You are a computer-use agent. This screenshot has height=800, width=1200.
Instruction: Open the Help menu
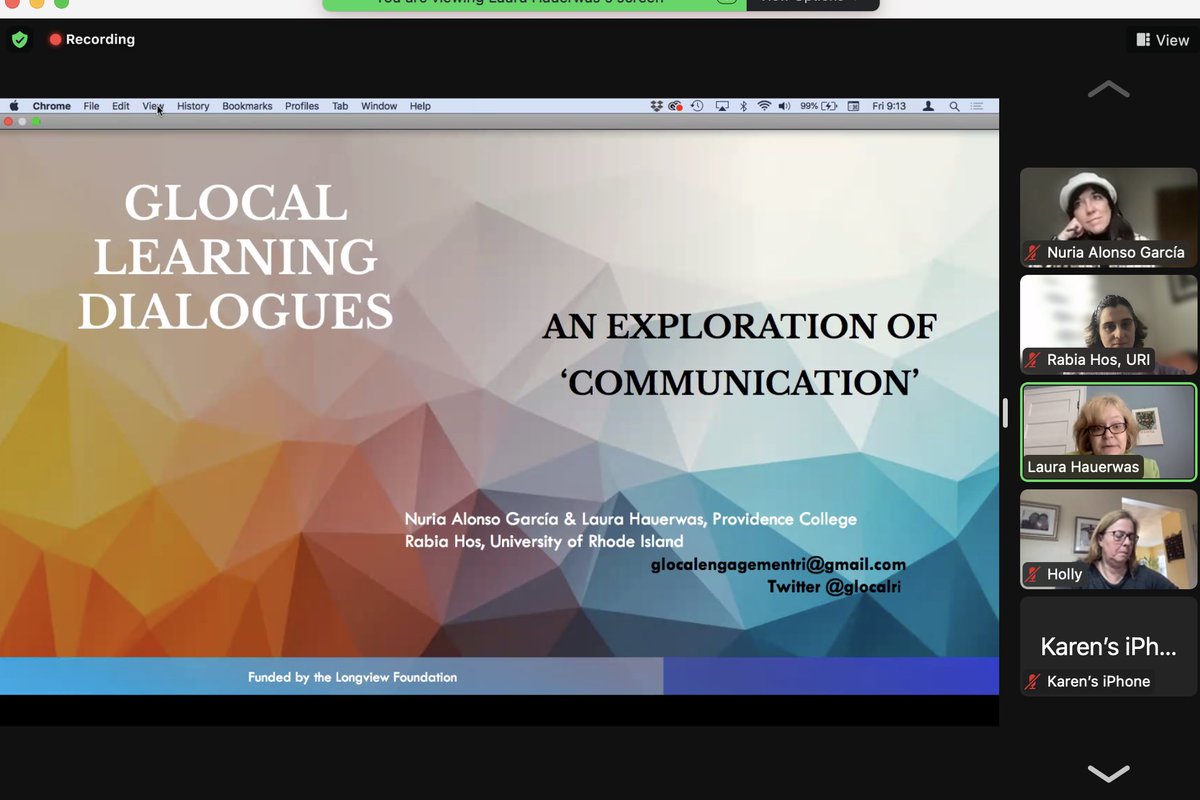pyautogui.click(x=420, y=106)
